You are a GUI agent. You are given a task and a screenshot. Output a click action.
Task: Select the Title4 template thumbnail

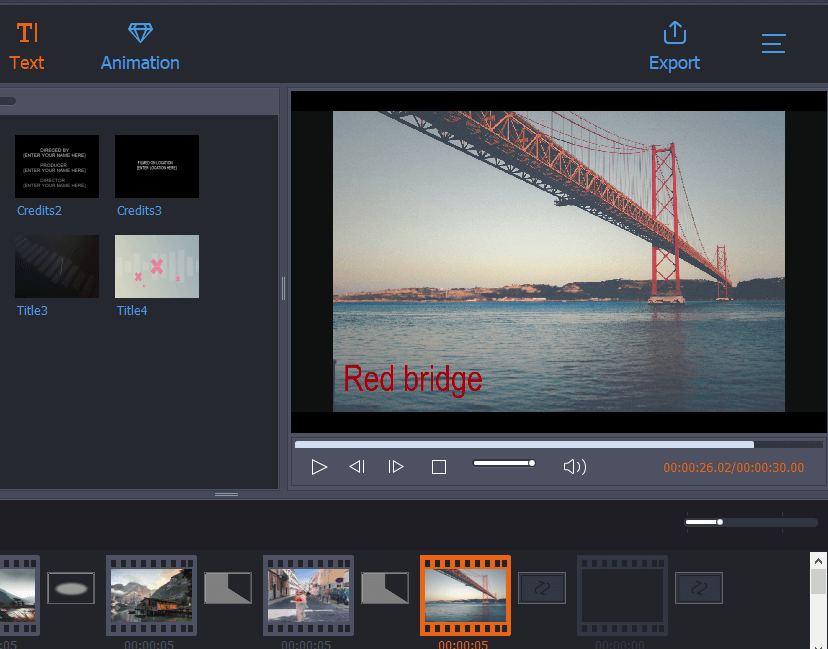(x=156, y=266)
